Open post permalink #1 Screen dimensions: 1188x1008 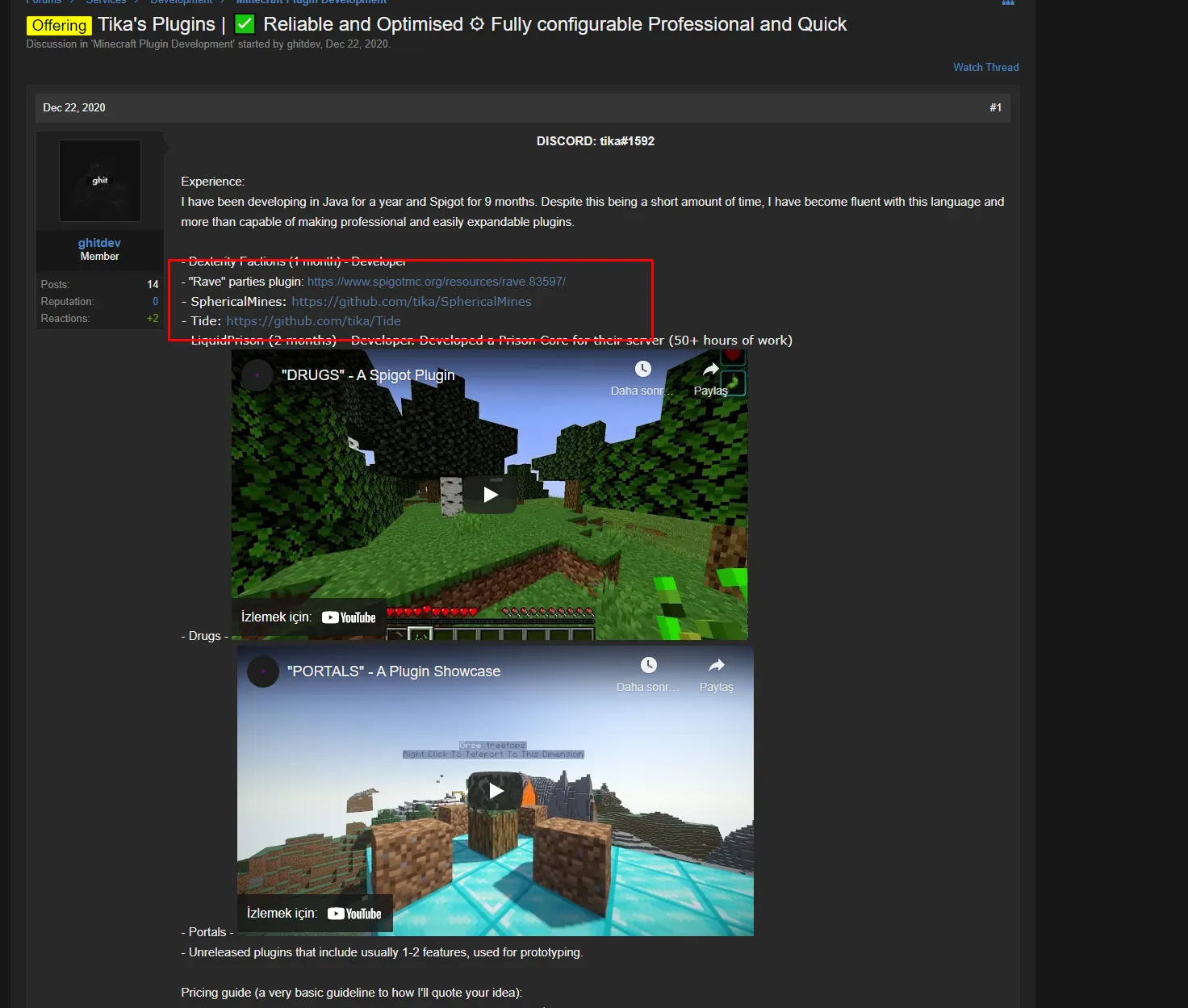coord(995,107)
